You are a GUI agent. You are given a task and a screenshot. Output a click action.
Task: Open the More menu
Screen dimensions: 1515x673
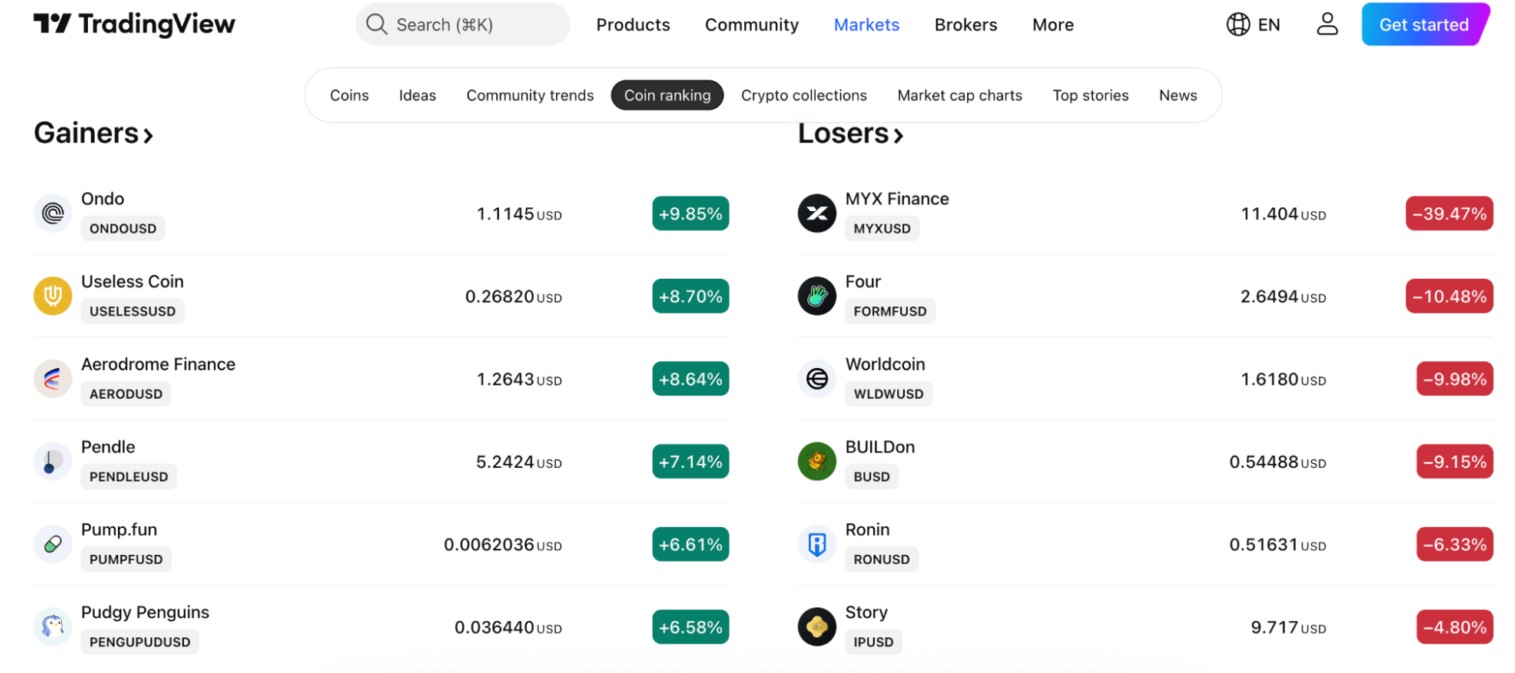1052,25
